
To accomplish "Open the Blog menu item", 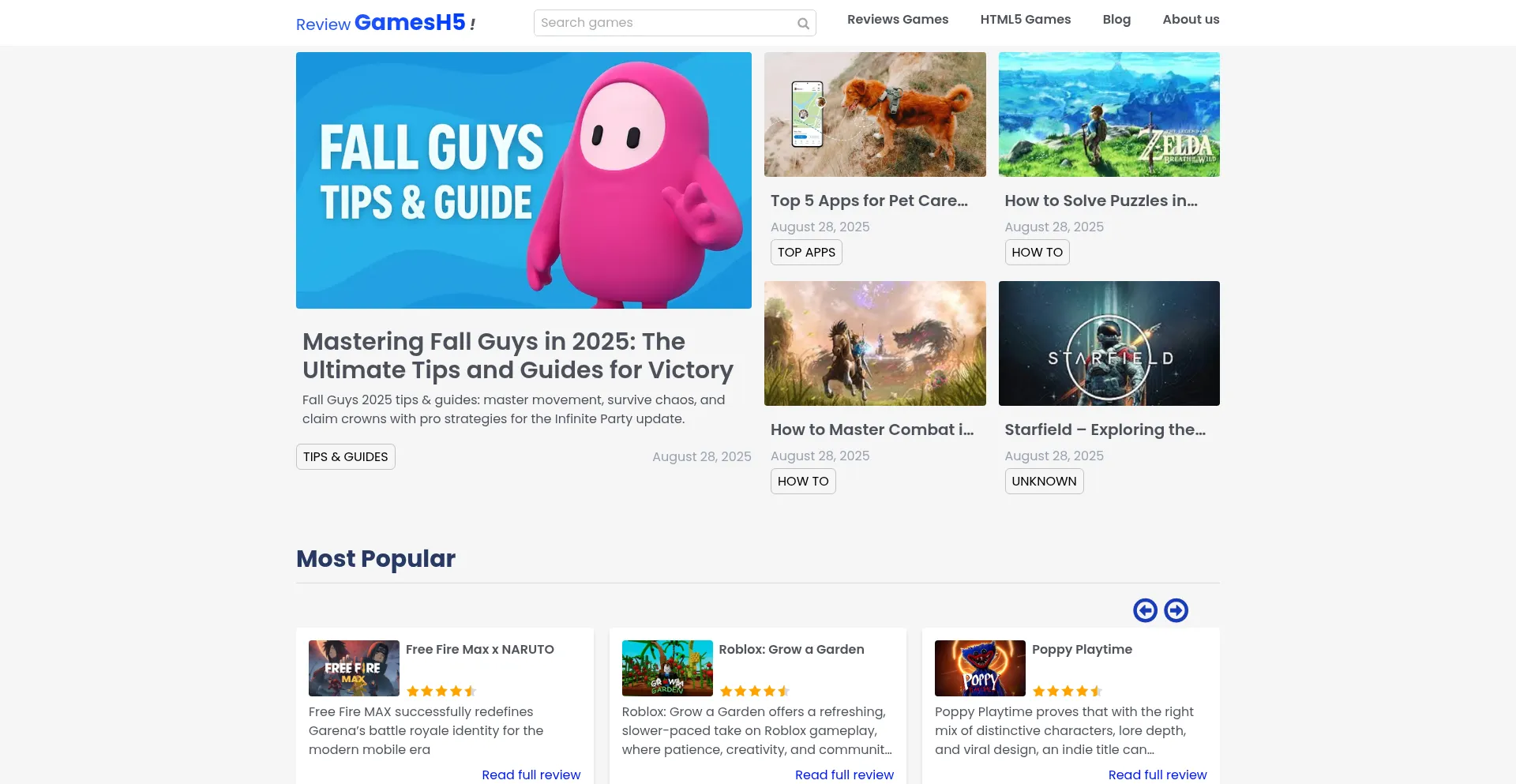I will [x=1116, y=20].
